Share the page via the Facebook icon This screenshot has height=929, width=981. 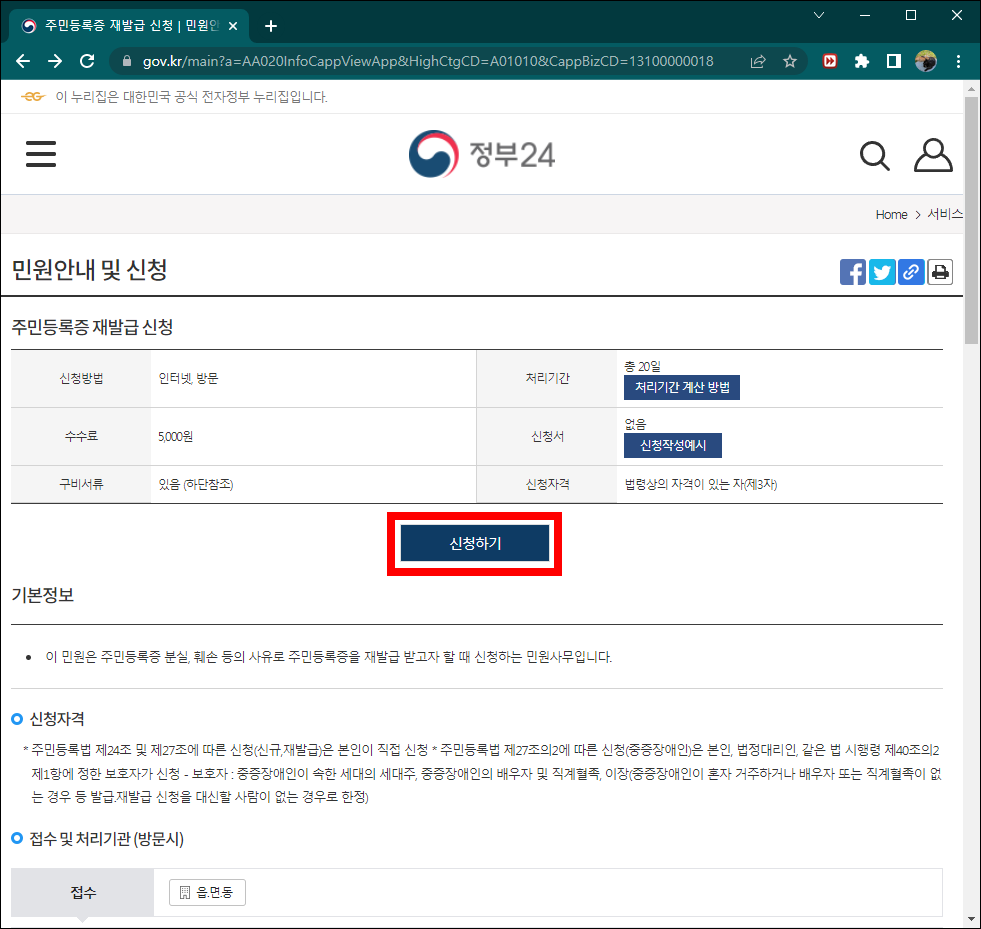853,271
